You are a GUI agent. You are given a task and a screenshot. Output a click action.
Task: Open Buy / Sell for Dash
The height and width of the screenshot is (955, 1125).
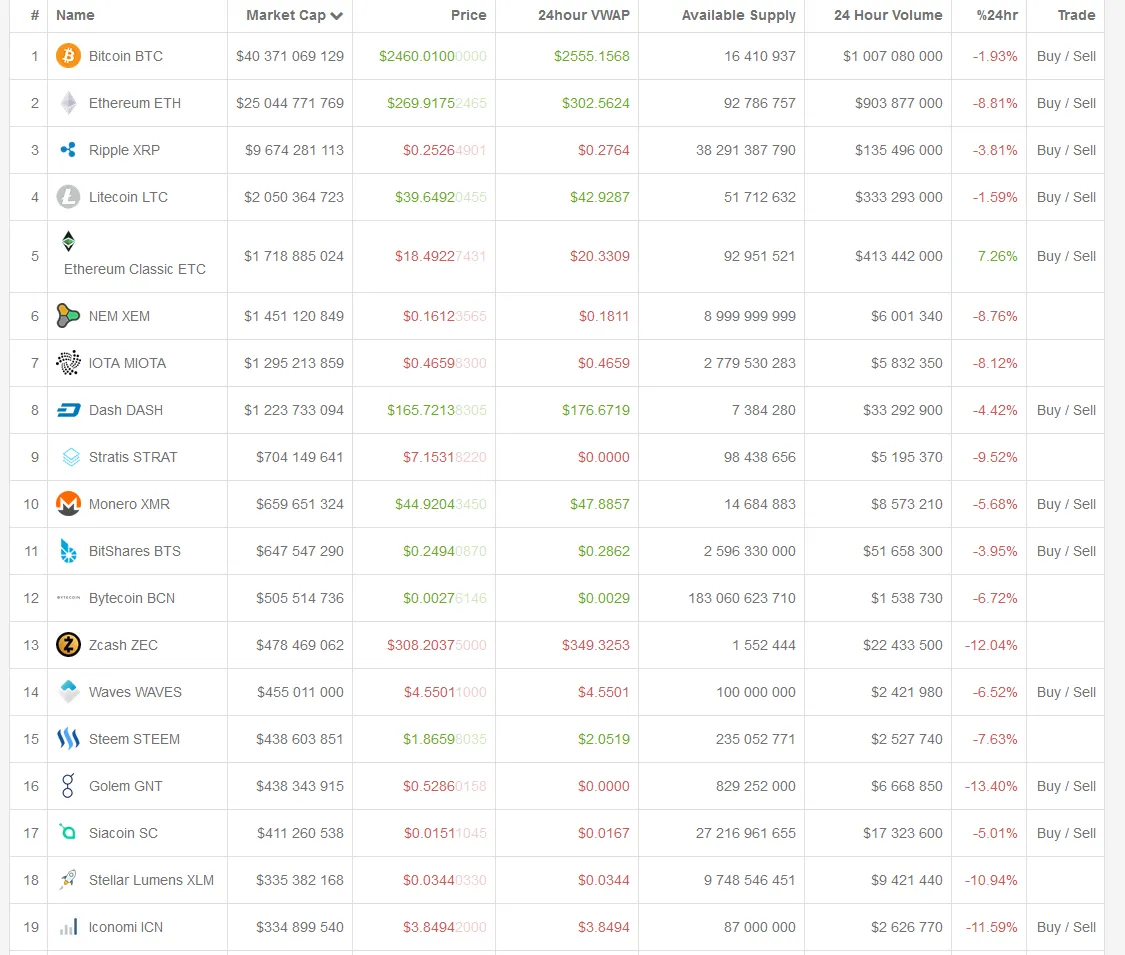1066,410
